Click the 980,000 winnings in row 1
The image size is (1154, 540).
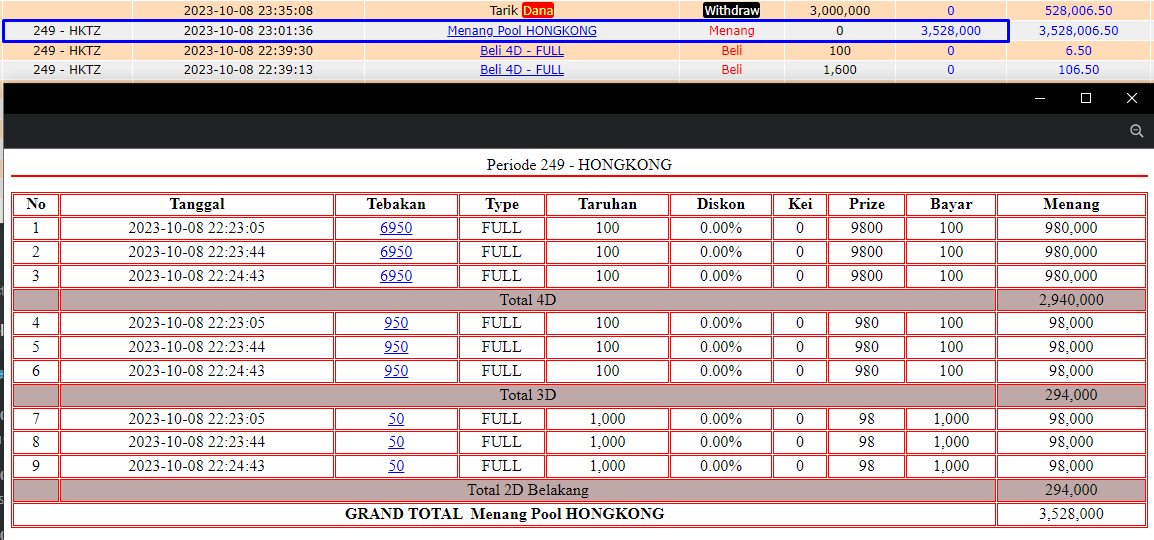tap(1071, 228)
